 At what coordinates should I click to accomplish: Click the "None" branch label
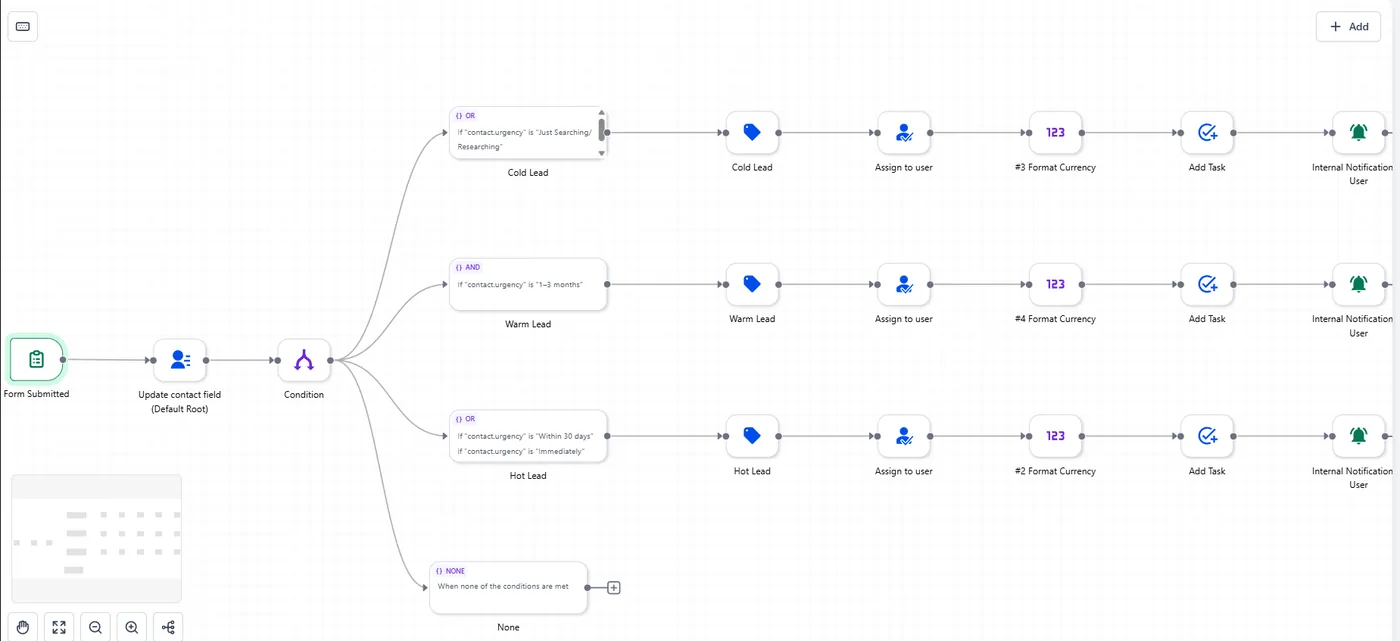(508, 627)
